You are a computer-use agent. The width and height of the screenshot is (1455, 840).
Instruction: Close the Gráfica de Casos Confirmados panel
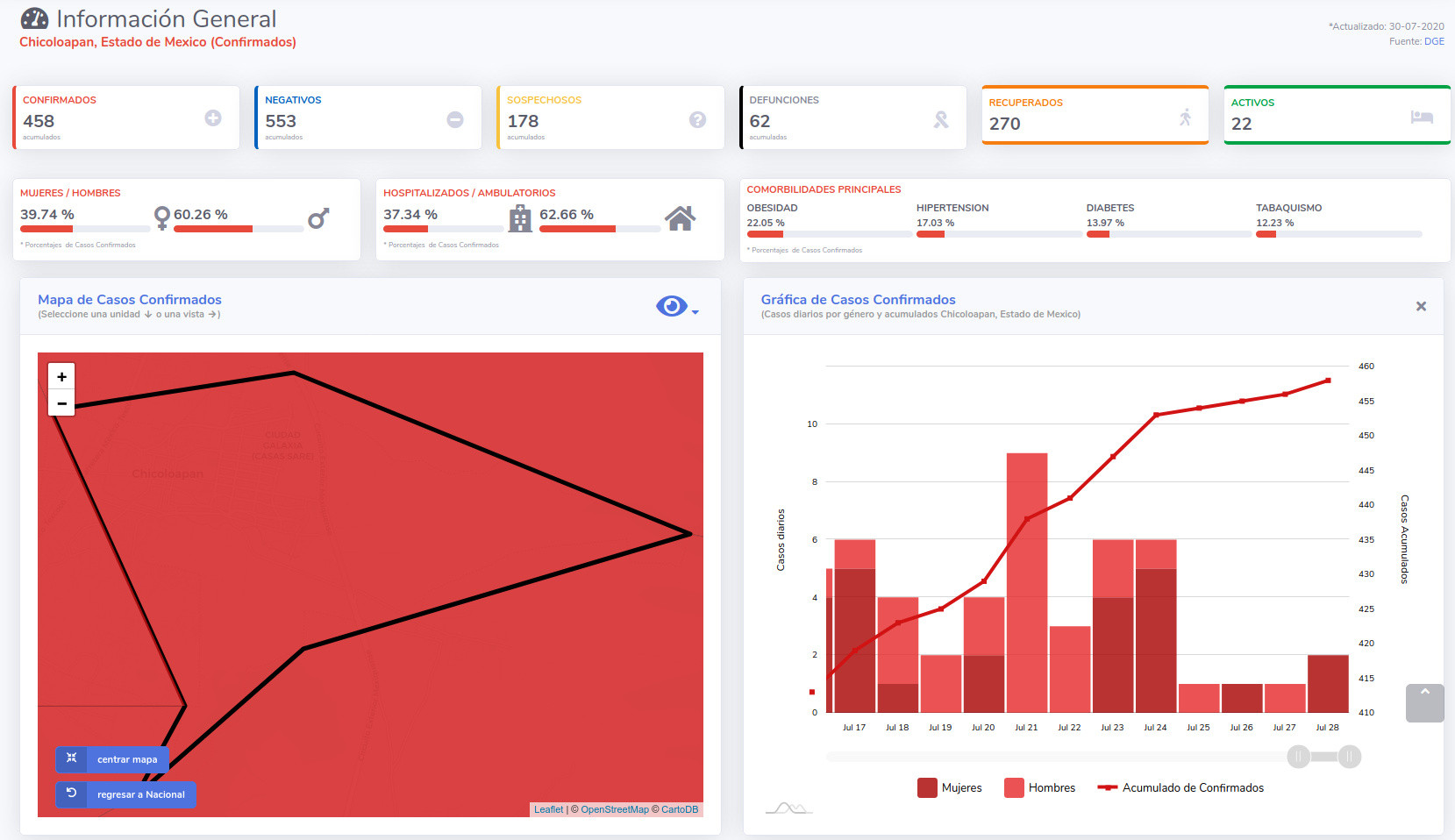pos(1421,306)
